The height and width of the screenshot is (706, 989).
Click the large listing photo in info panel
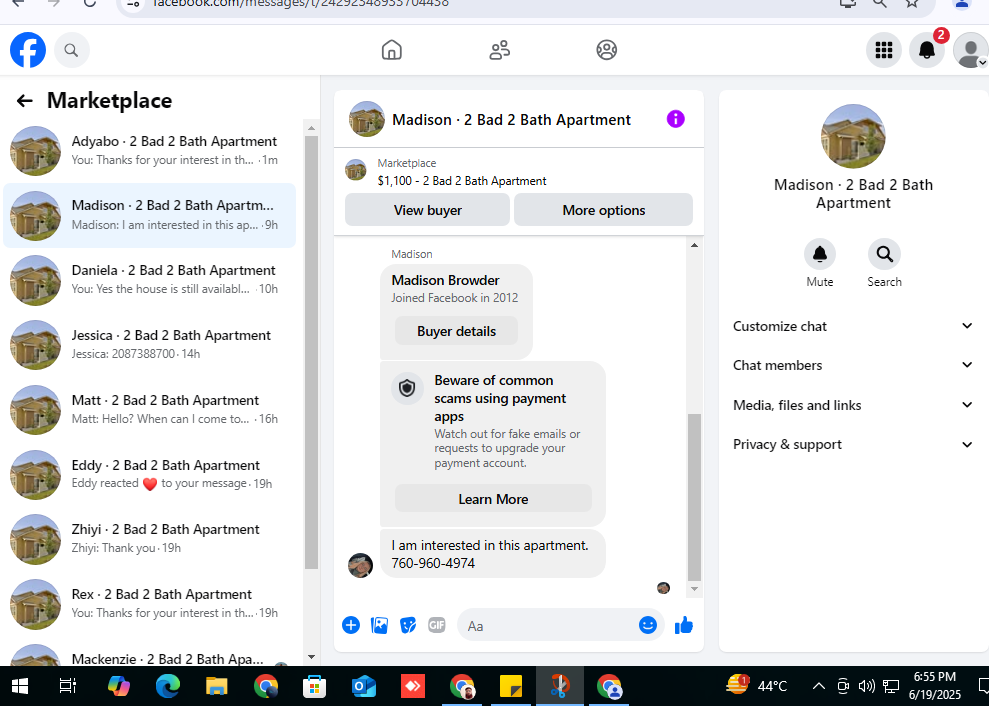[x=853, y=136]
